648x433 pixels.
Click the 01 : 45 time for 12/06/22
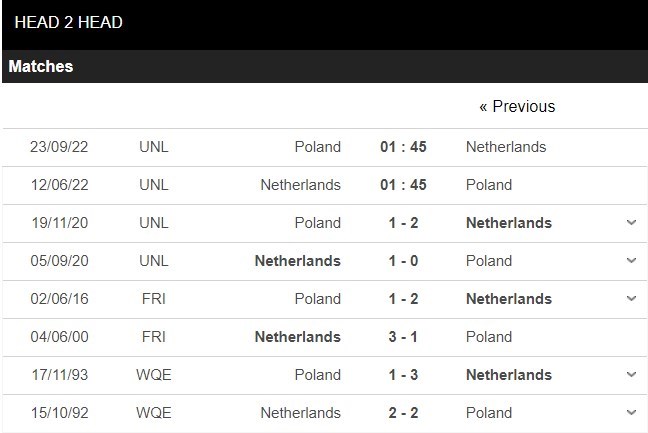click(x=403, y=185)
